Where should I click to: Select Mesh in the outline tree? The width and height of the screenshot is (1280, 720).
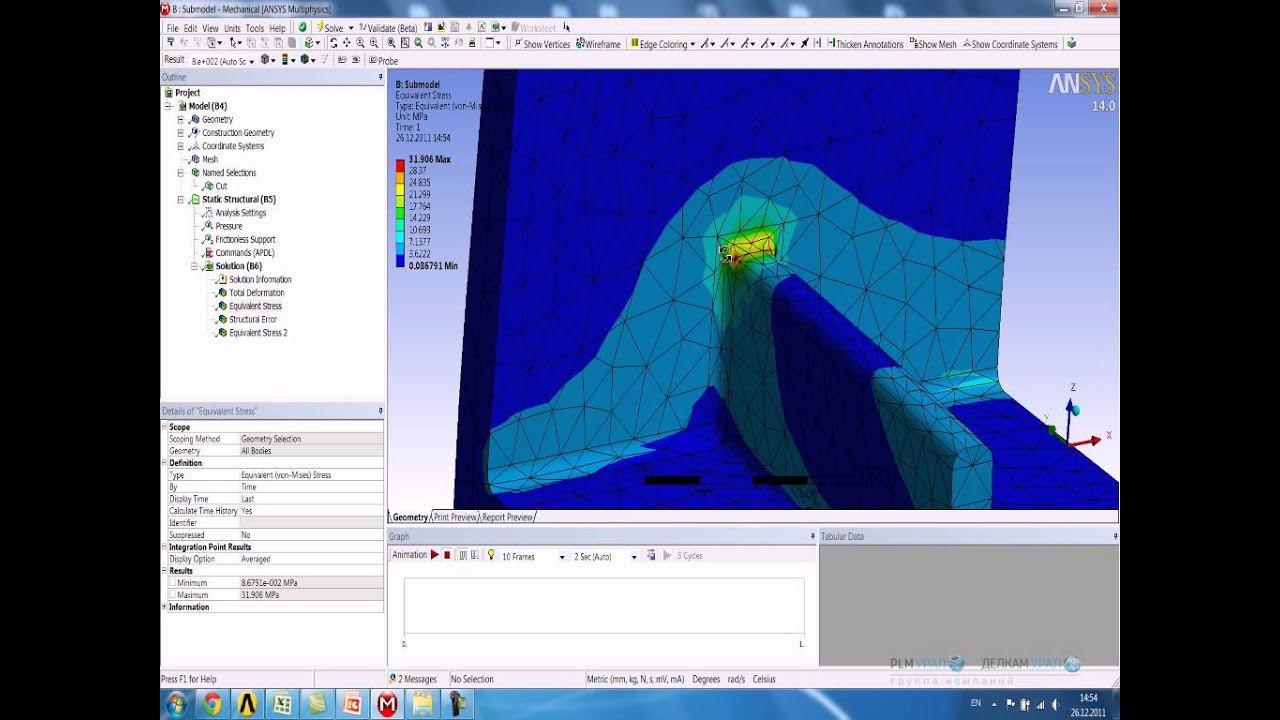pyautogui.click(x=209, y=159)
